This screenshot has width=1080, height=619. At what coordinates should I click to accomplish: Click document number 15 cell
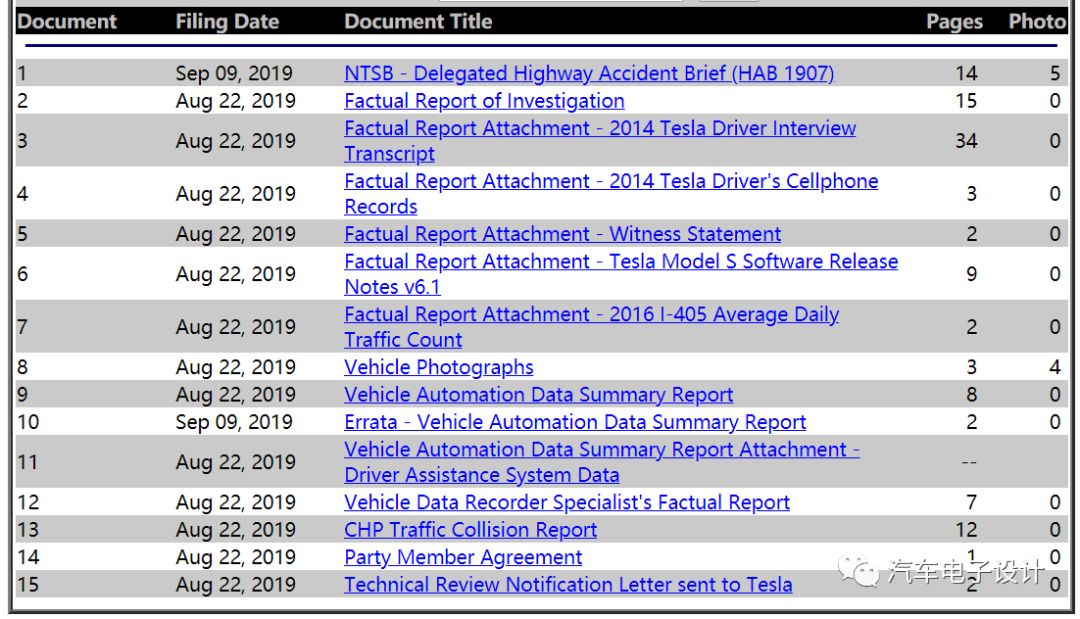(x=28, y=585)
